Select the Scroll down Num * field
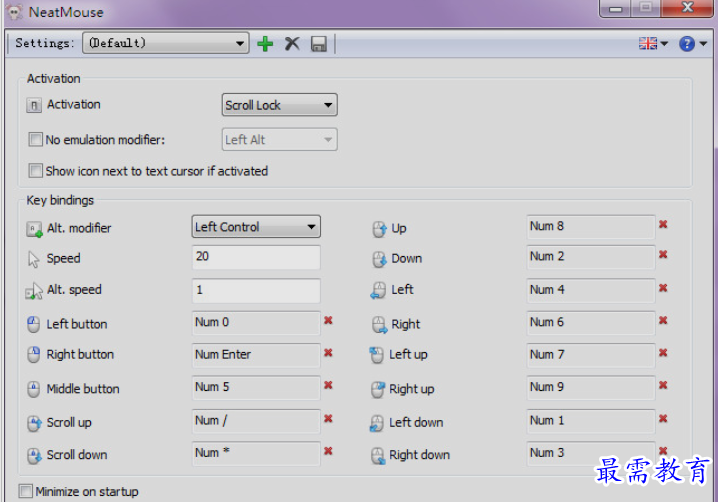Image resolution: width=718 pixels, height=502 pixels. point(256,453)
